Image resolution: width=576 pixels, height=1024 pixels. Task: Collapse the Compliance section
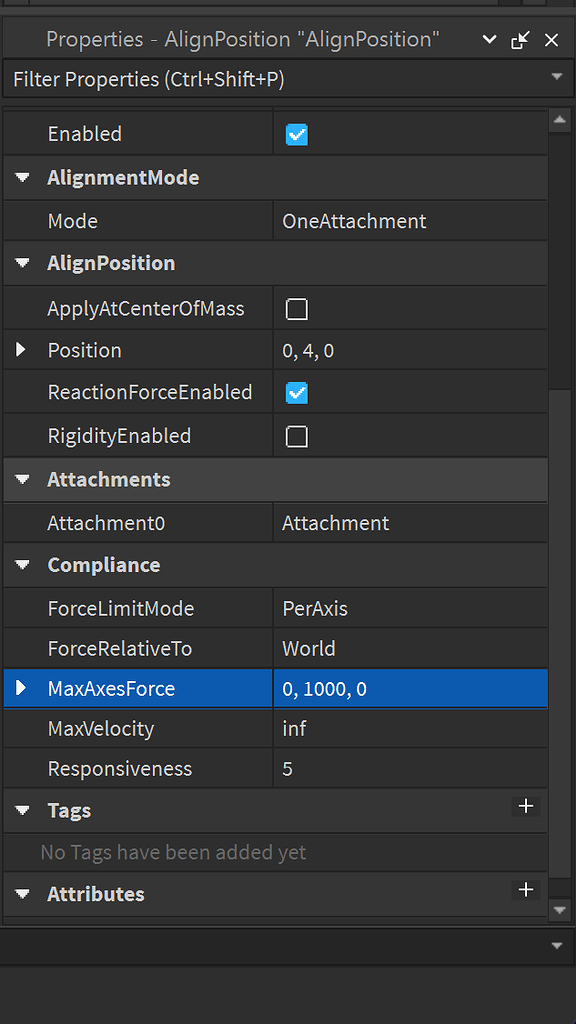tap(23, 565)
